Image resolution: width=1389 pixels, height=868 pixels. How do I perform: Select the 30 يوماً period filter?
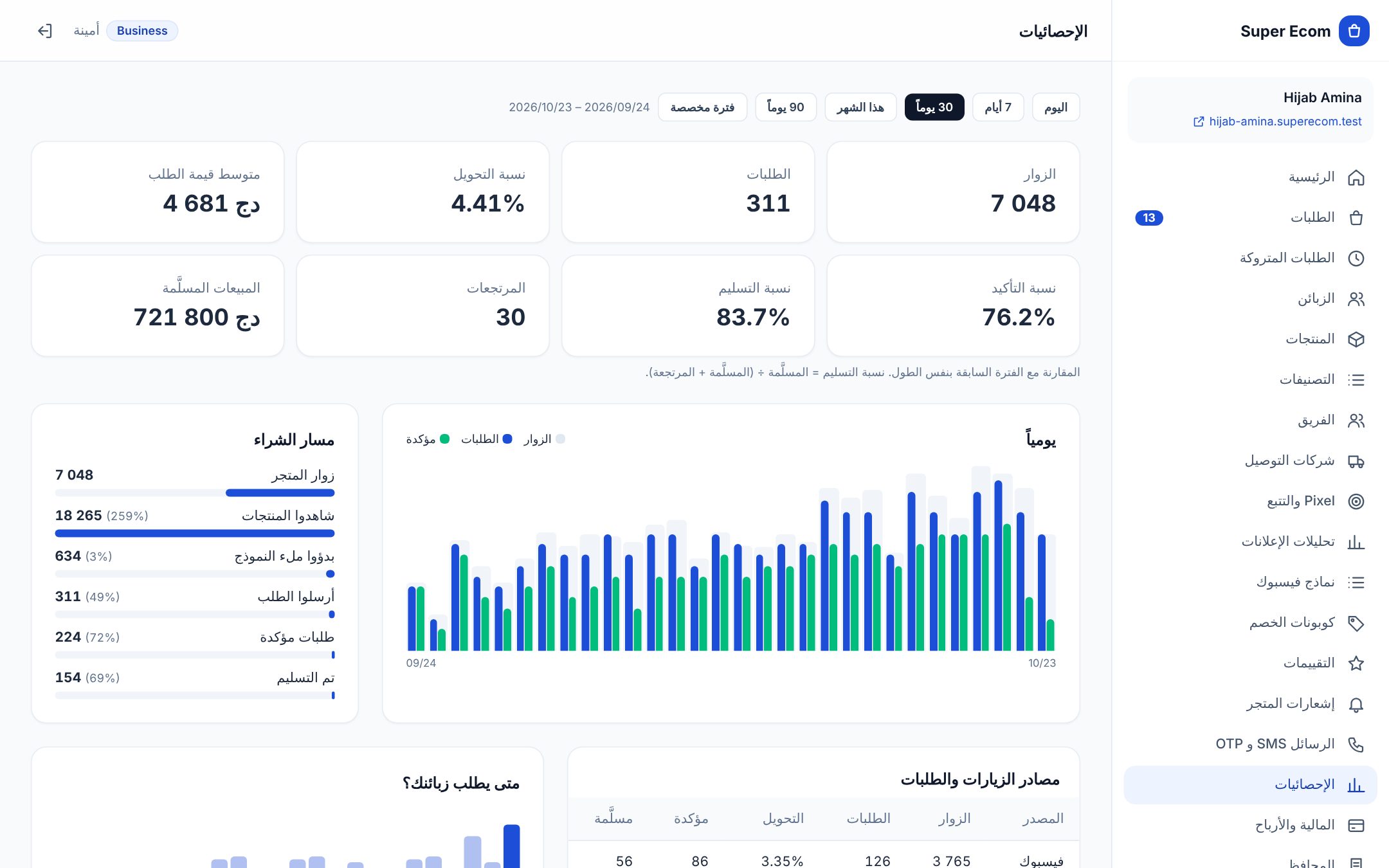tap(934, 107)
